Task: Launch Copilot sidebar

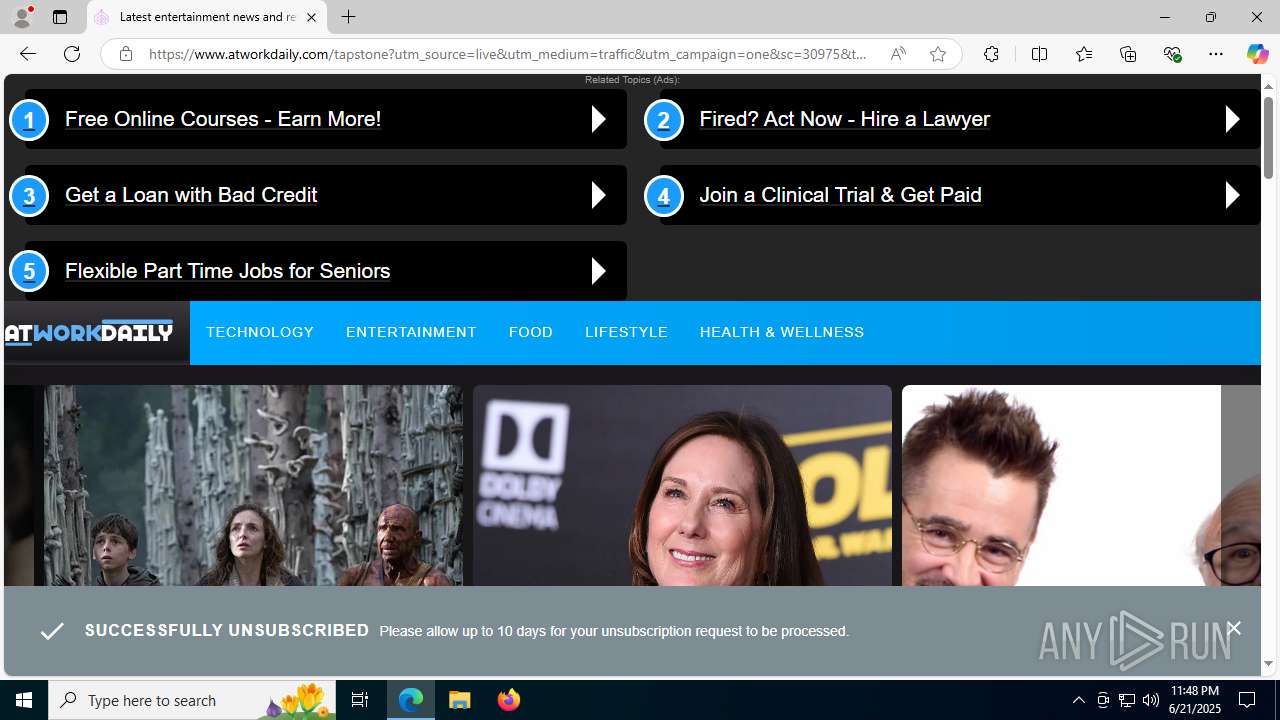Action: tap(1257, 54)
